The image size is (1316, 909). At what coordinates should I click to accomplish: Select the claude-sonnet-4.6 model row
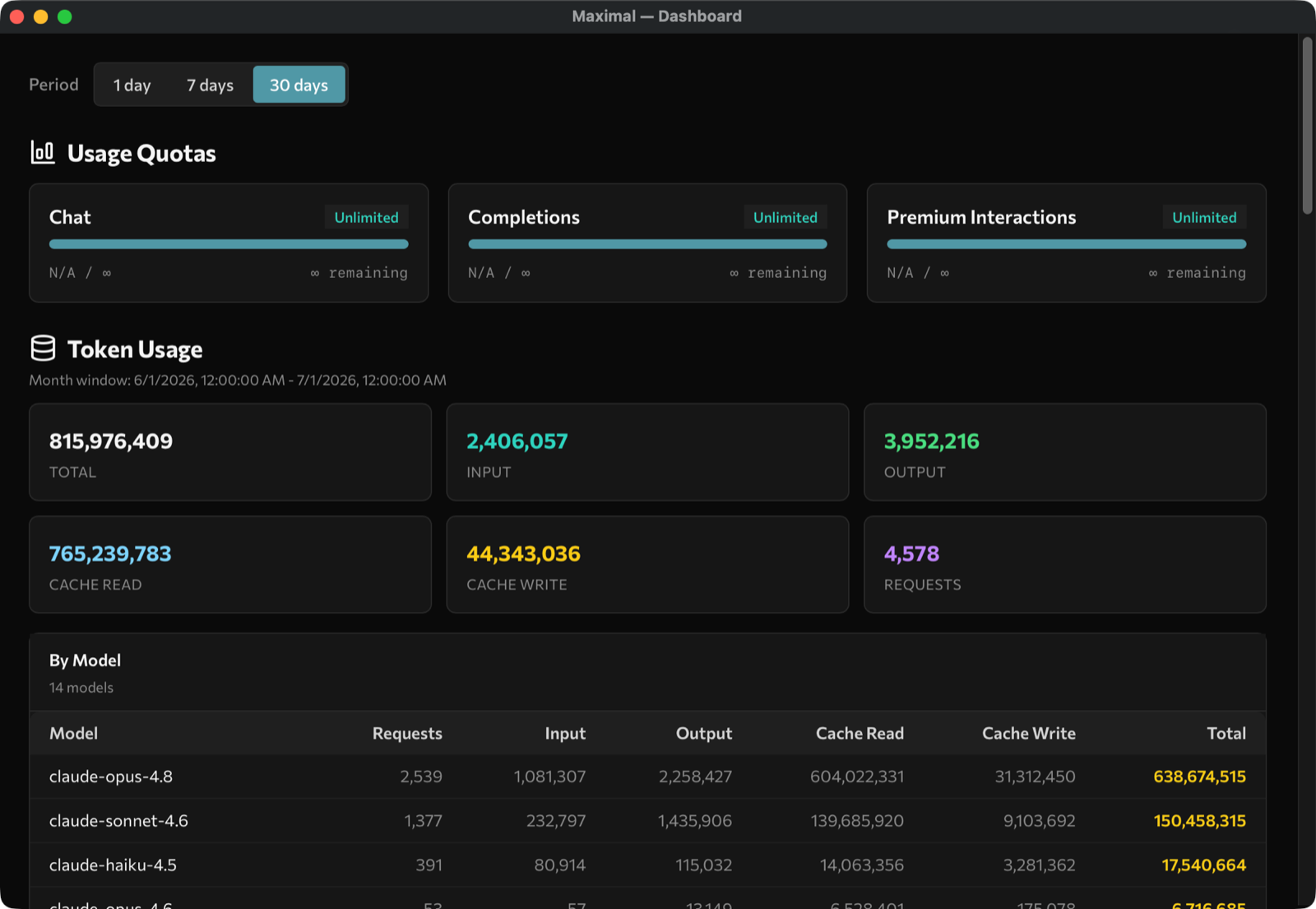pos(647,821)
